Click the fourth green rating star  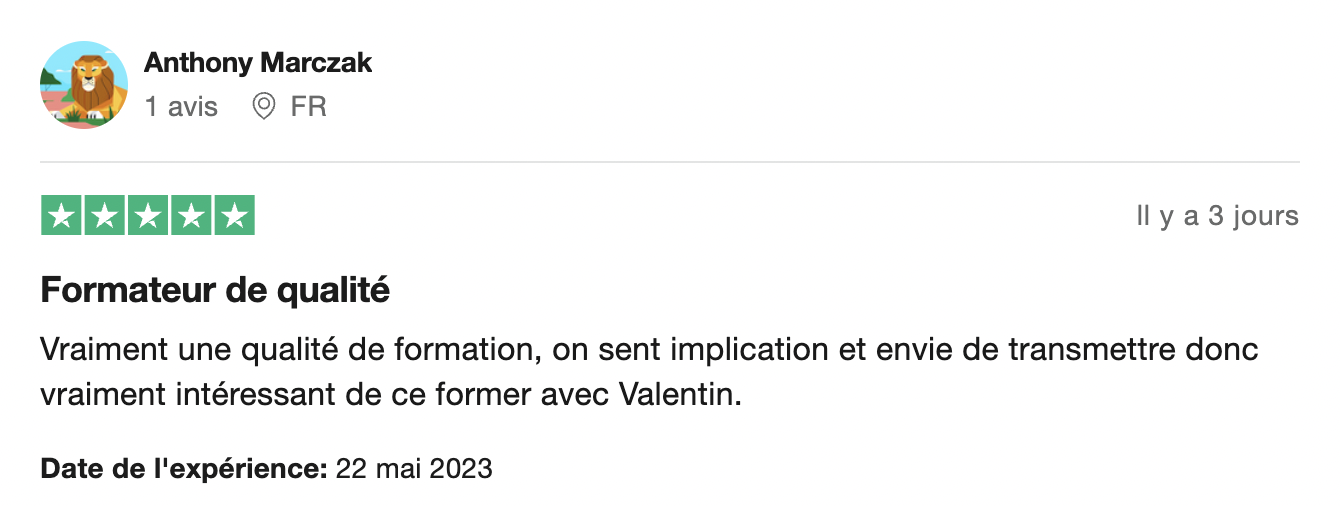point(191,216)
